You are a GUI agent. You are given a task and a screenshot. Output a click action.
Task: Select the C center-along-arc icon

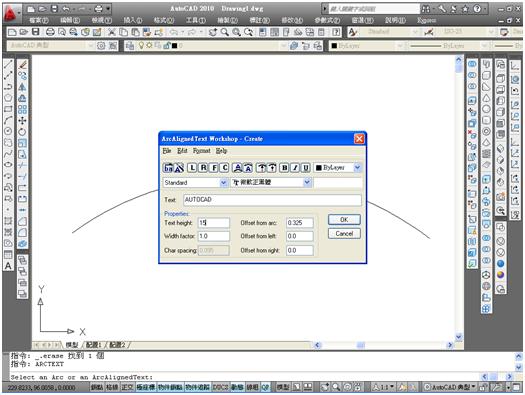point(225,167)
